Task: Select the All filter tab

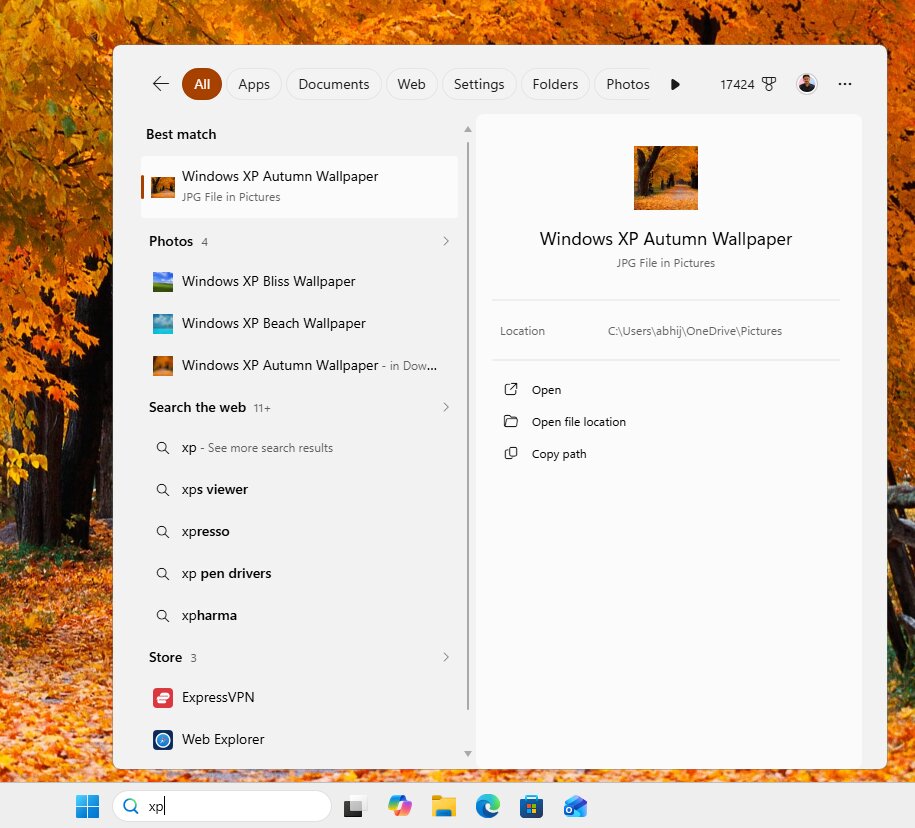Action: (202, 84)
